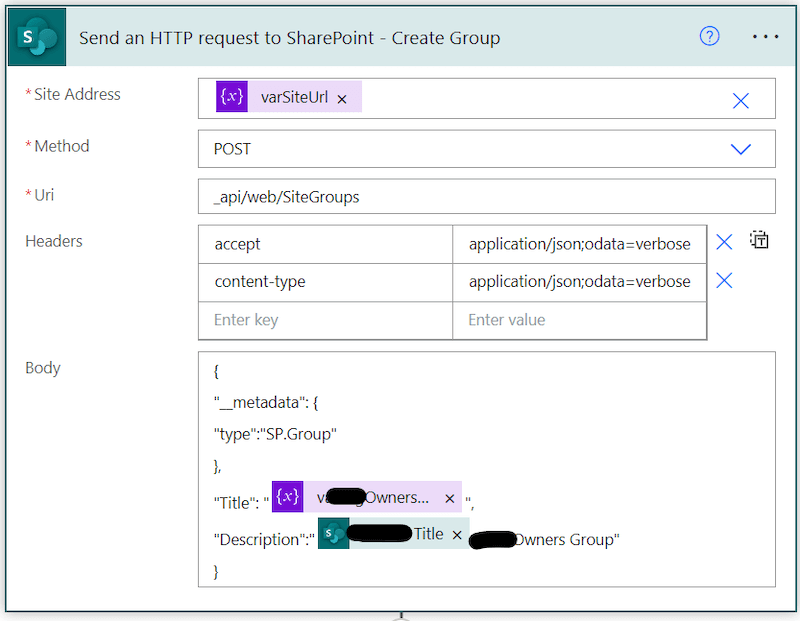This screenshot has width=800, height=621.
Task: Remove varSiteUrl token from Site Address
Action: click(342, 99)
